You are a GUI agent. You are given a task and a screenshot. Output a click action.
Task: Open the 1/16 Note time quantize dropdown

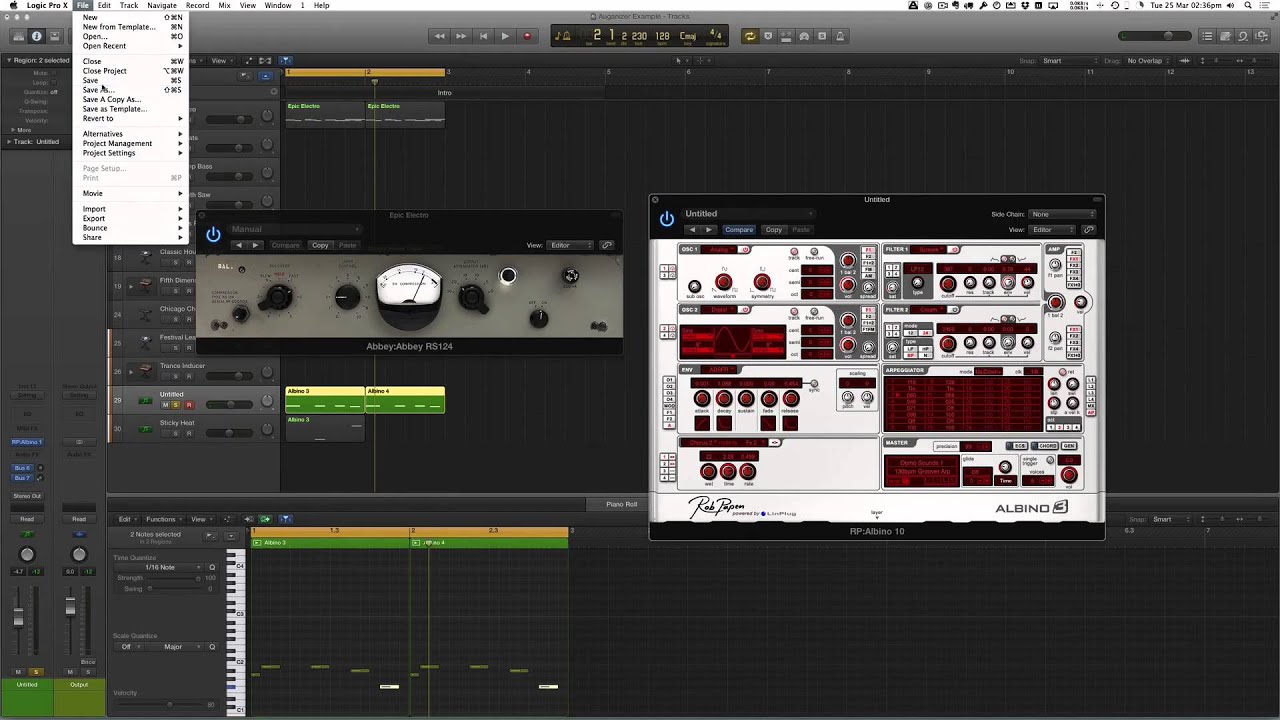(160, 567)
